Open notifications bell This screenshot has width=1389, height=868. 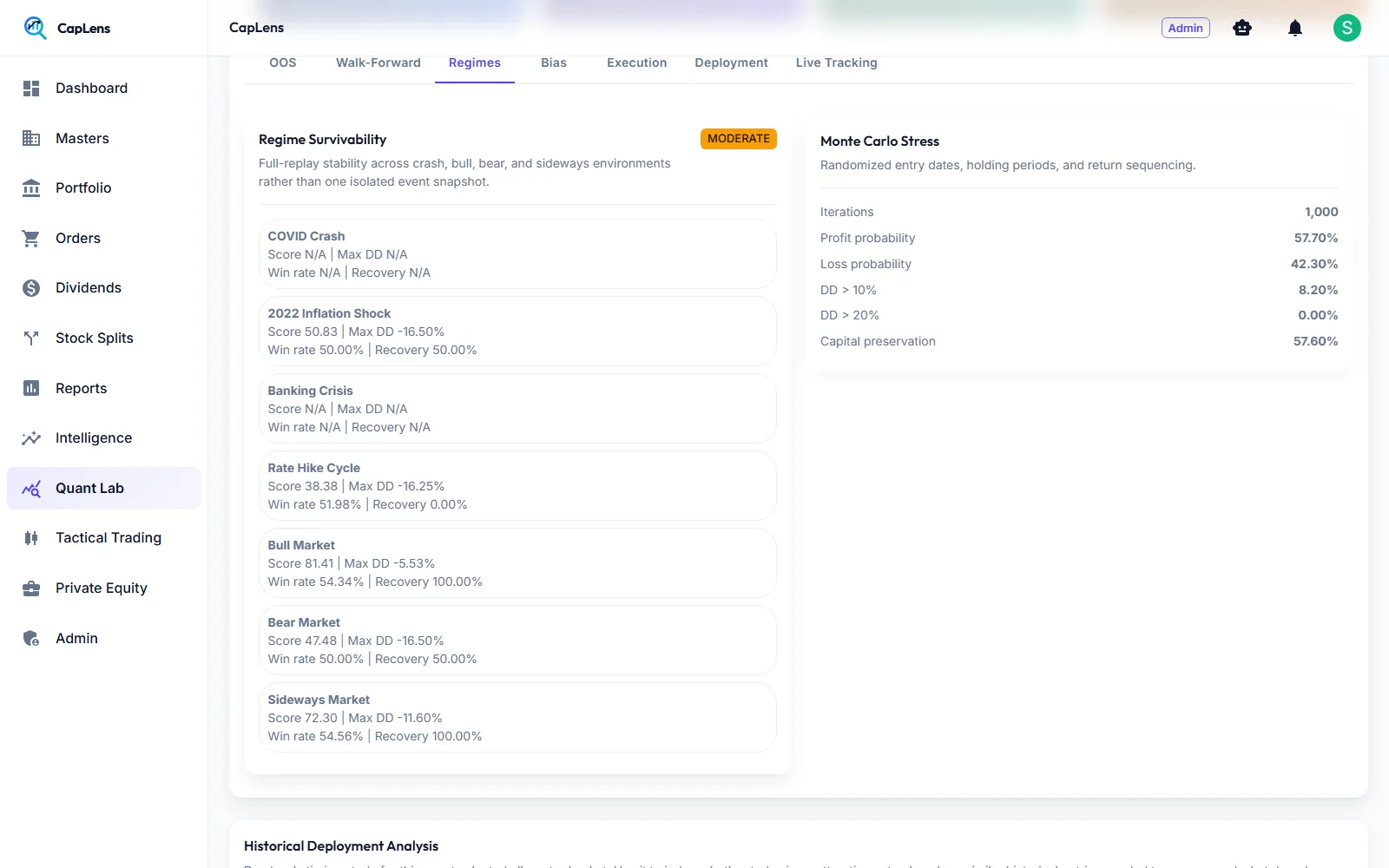pyautogui.click(x=1295, y=28)
